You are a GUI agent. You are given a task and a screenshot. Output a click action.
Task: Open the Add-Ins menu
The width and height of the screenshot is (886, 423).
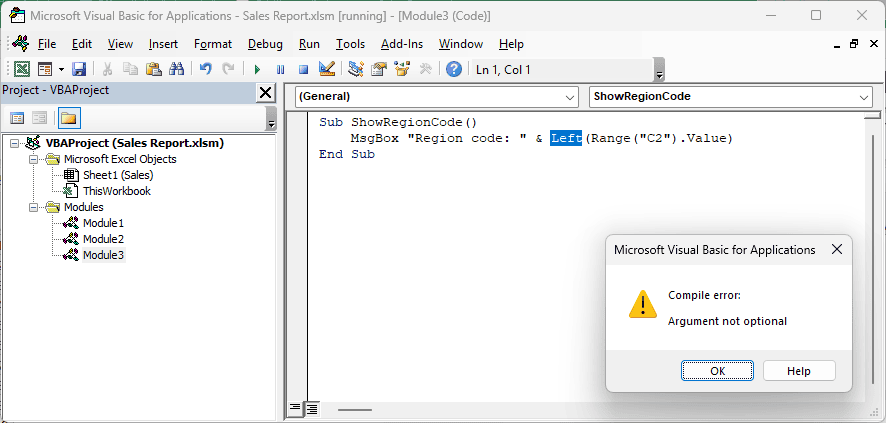(x=402, y=44)
